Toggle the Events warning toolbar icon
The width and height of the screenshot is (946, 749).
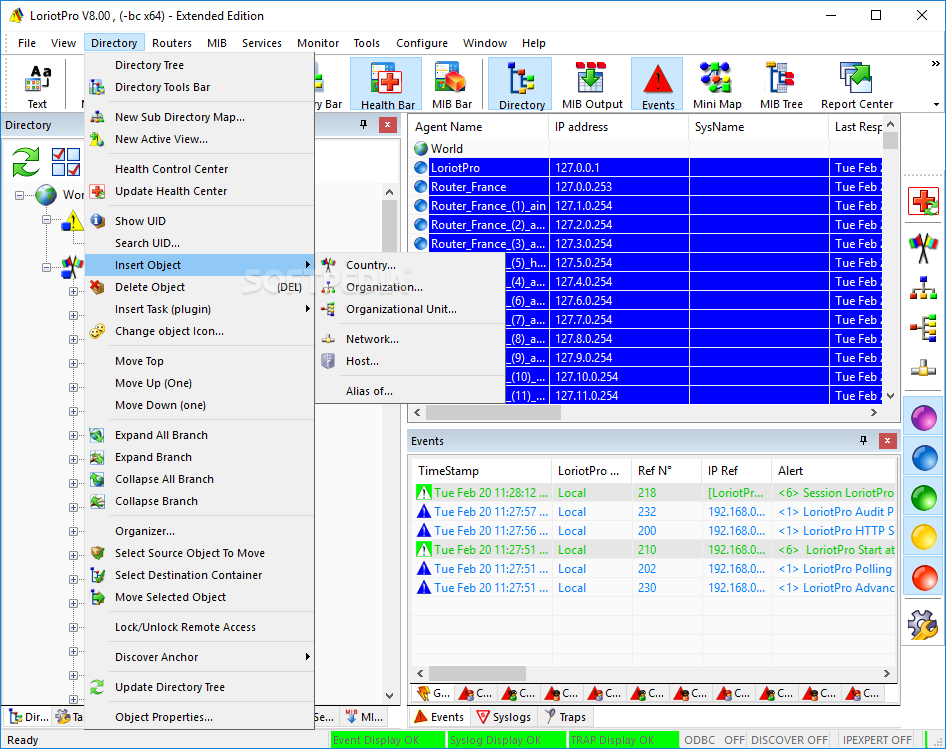(x=658, y=85)
